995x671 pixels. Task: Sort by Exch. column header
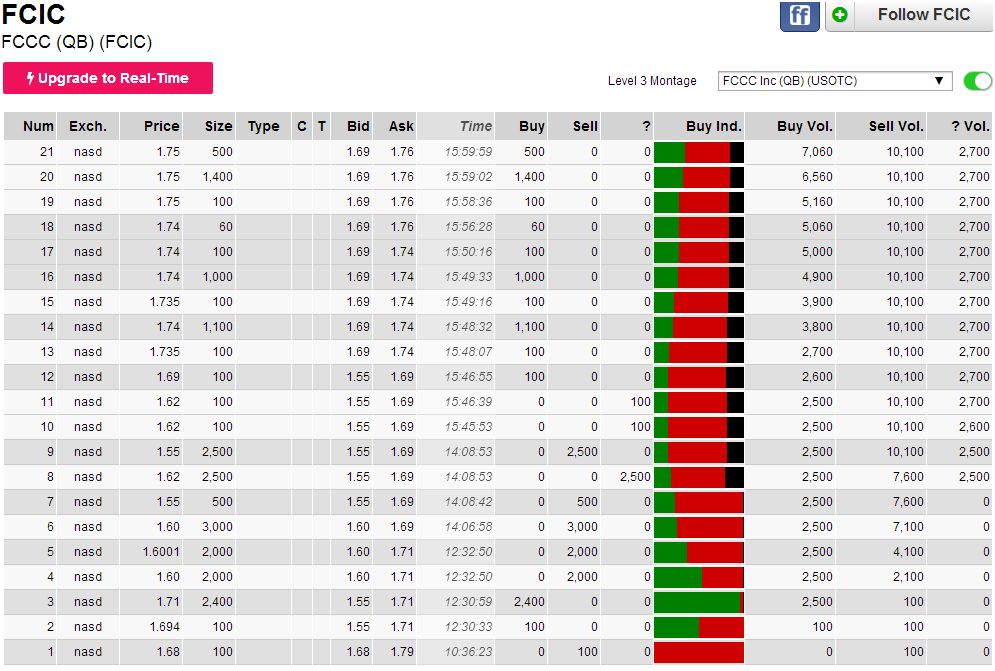point(88,126)
